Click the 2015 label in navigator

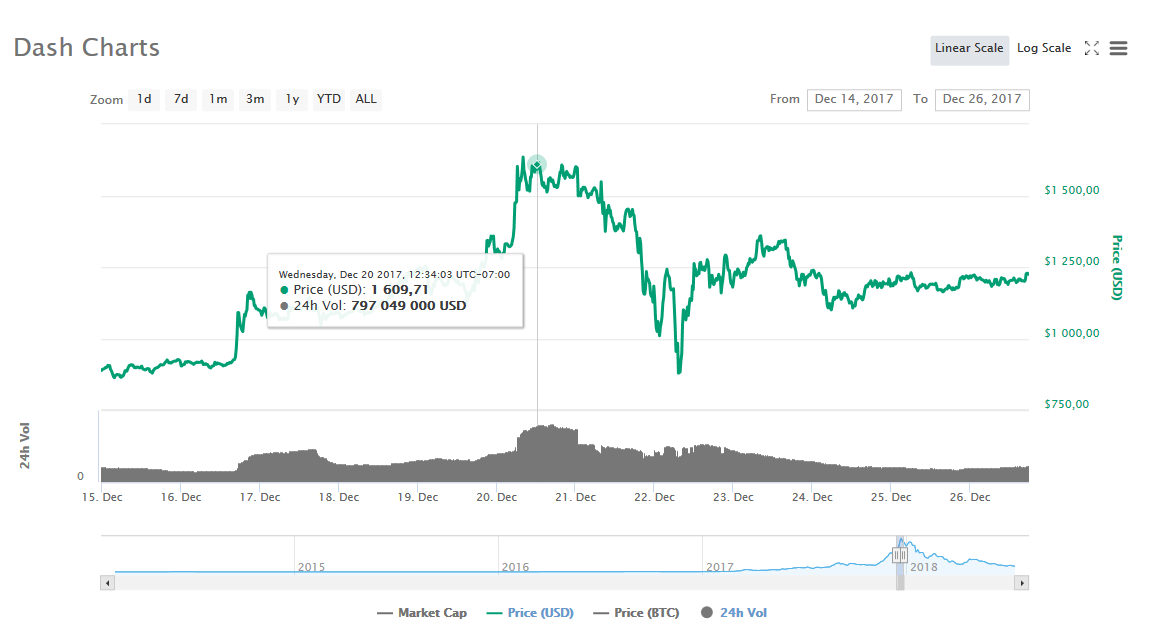tap(311, 567)
